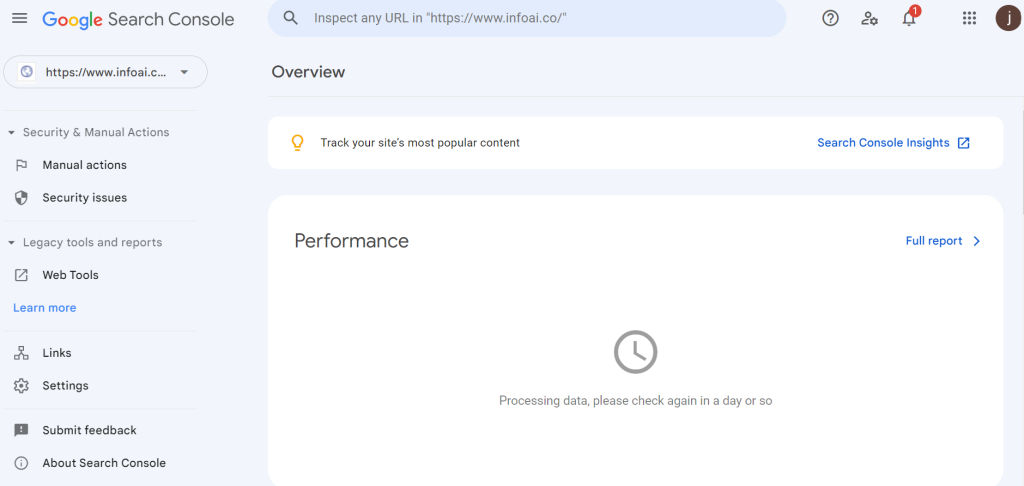Click the lightbulb tip icon
1024x486 pixels.
point(297,143)
